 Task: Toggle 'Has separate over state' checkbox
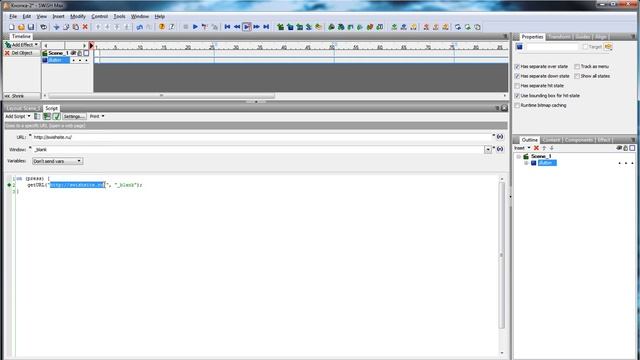(517, 67)
